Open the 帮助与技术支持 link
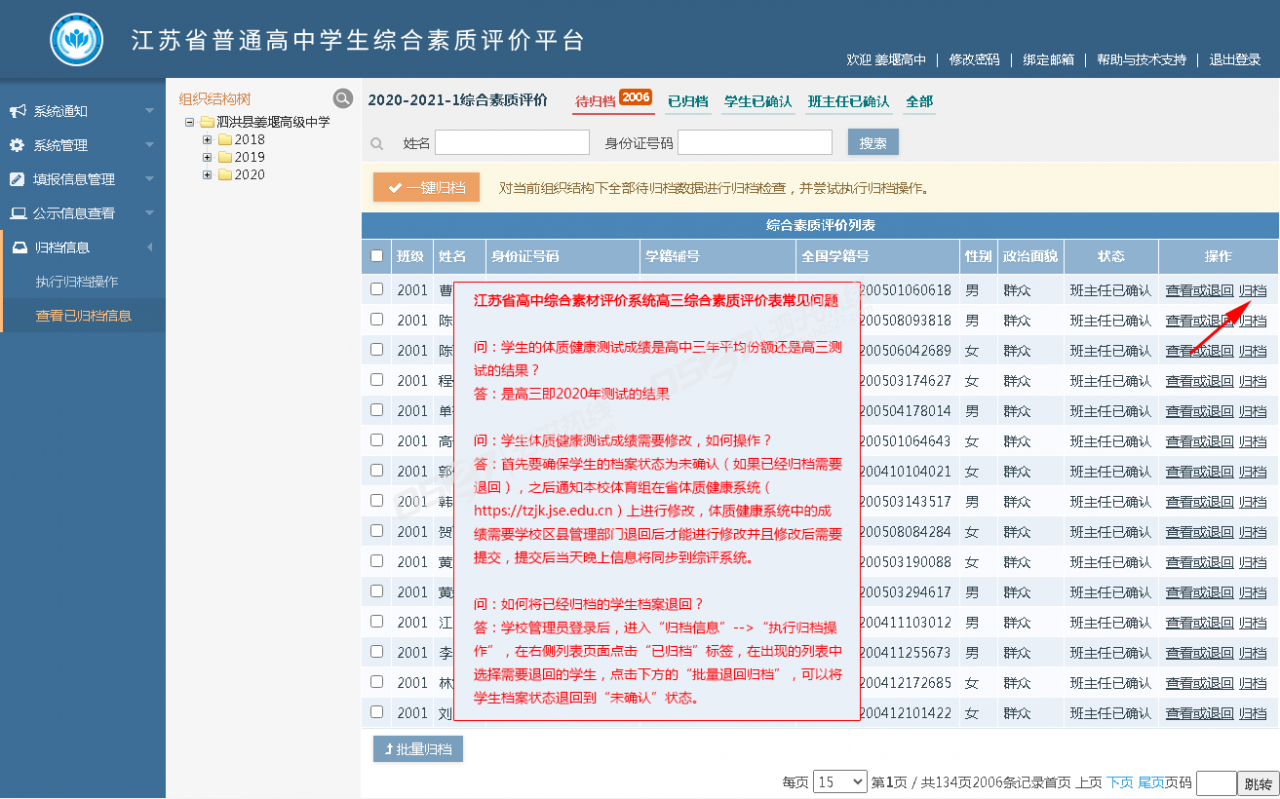Screen dimensions: 1280x799 (1141, 60)
